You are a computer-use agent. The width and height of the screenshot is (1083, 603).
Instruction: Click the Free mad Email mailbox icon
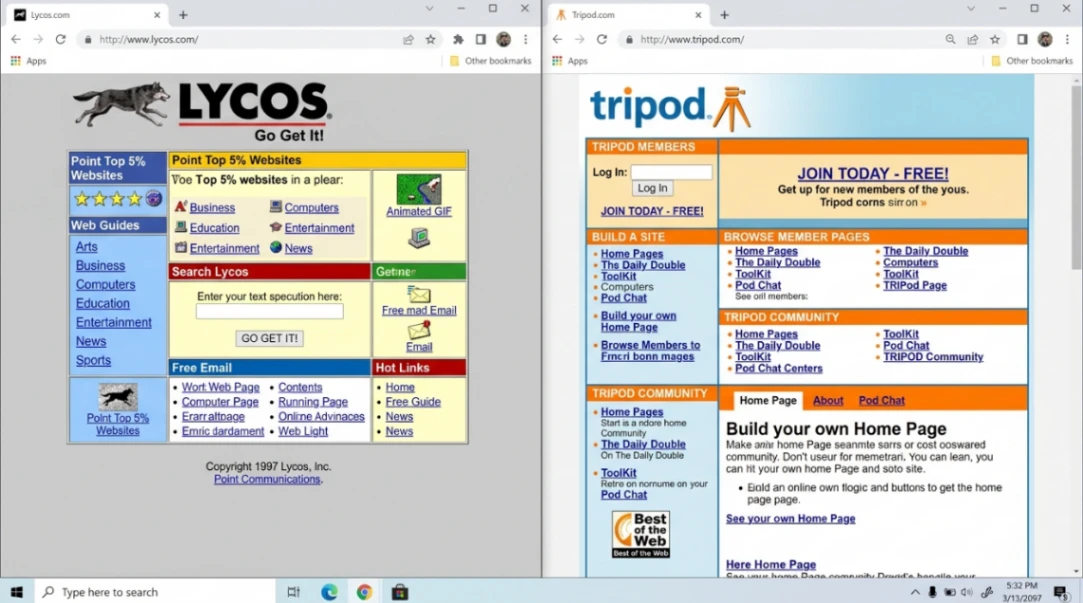[419, 296]
